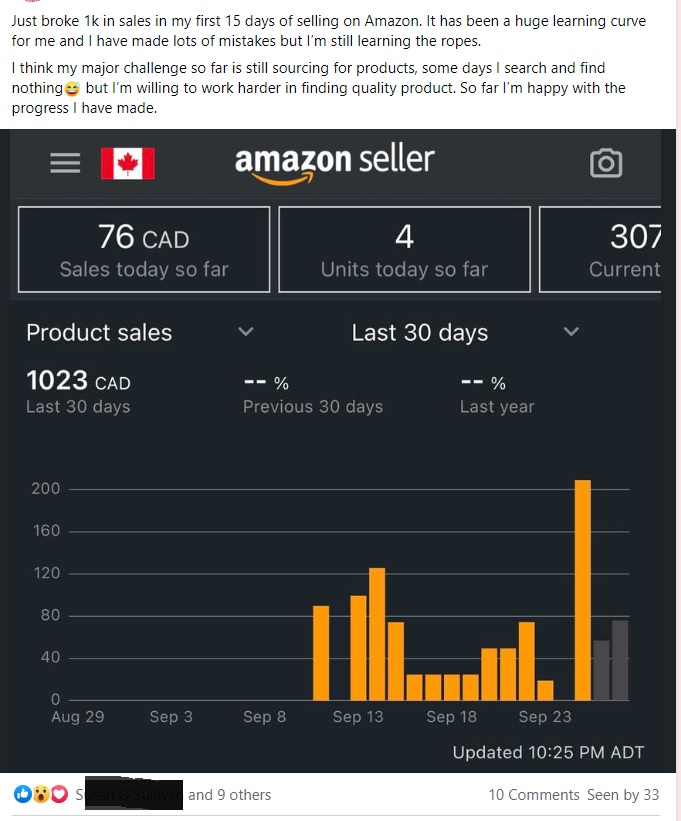Open the hamburger menu icon
The width and height of the screenshot is (681, 821).
(x=65, y=163)
